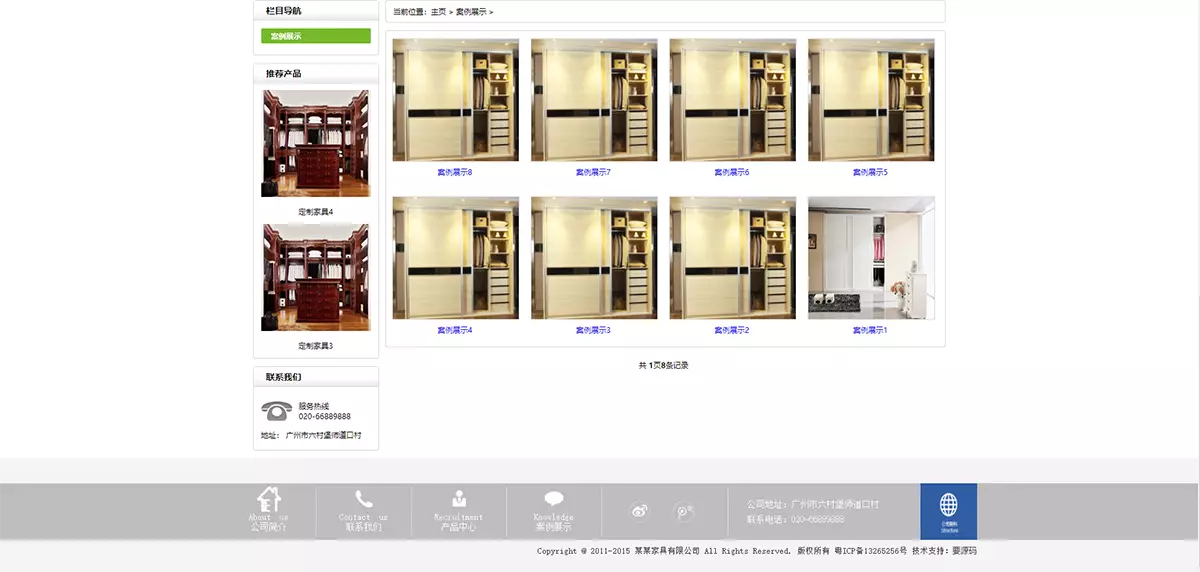View wardrobe thumbnail above 案例展示4

click(x=455, y=258)
